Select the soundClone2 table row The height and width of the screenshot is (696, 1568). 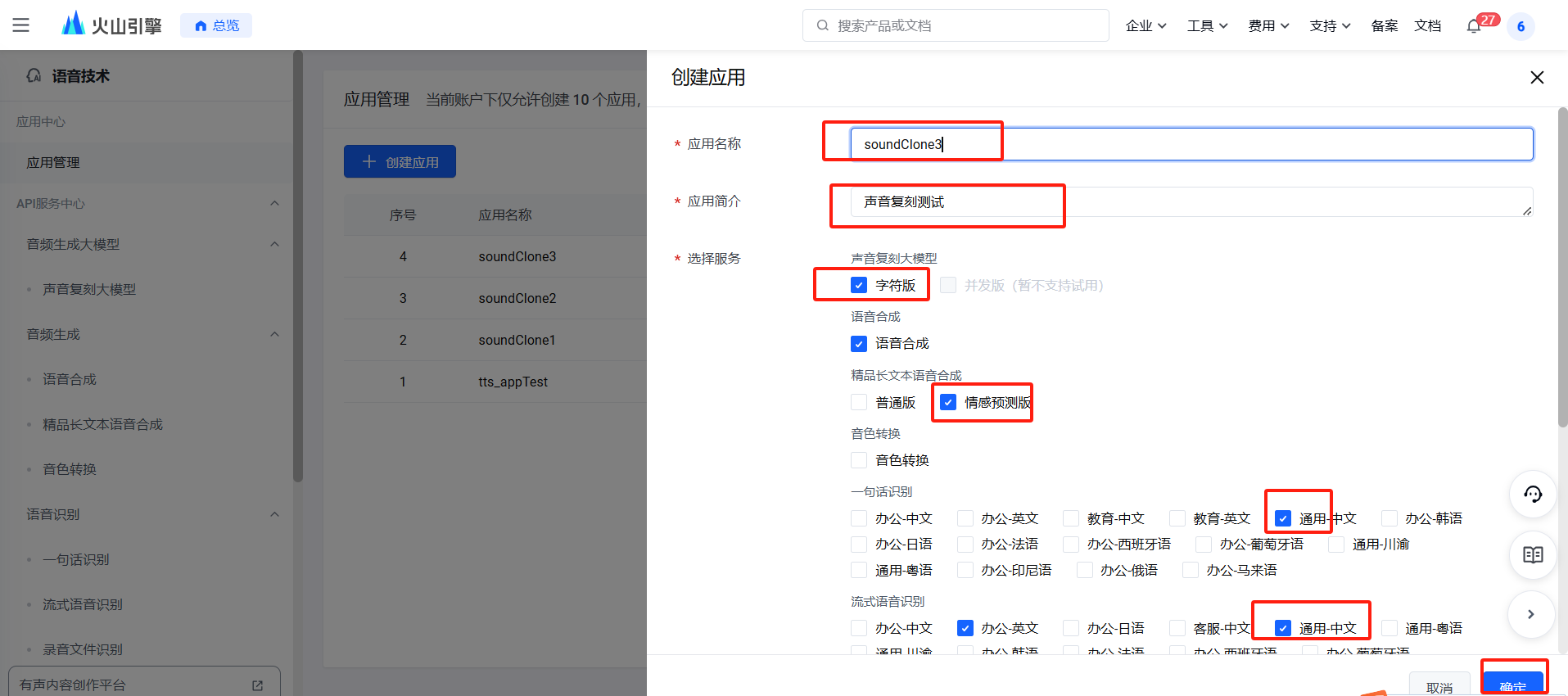pos(495,298)
